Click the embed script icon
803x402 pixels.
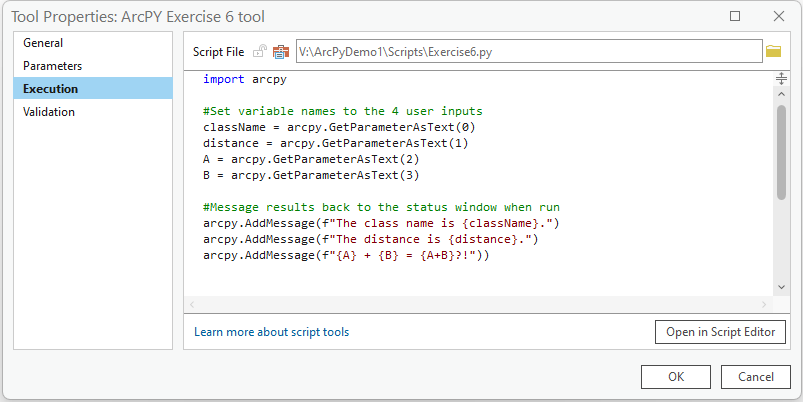[x=280, y=51]
